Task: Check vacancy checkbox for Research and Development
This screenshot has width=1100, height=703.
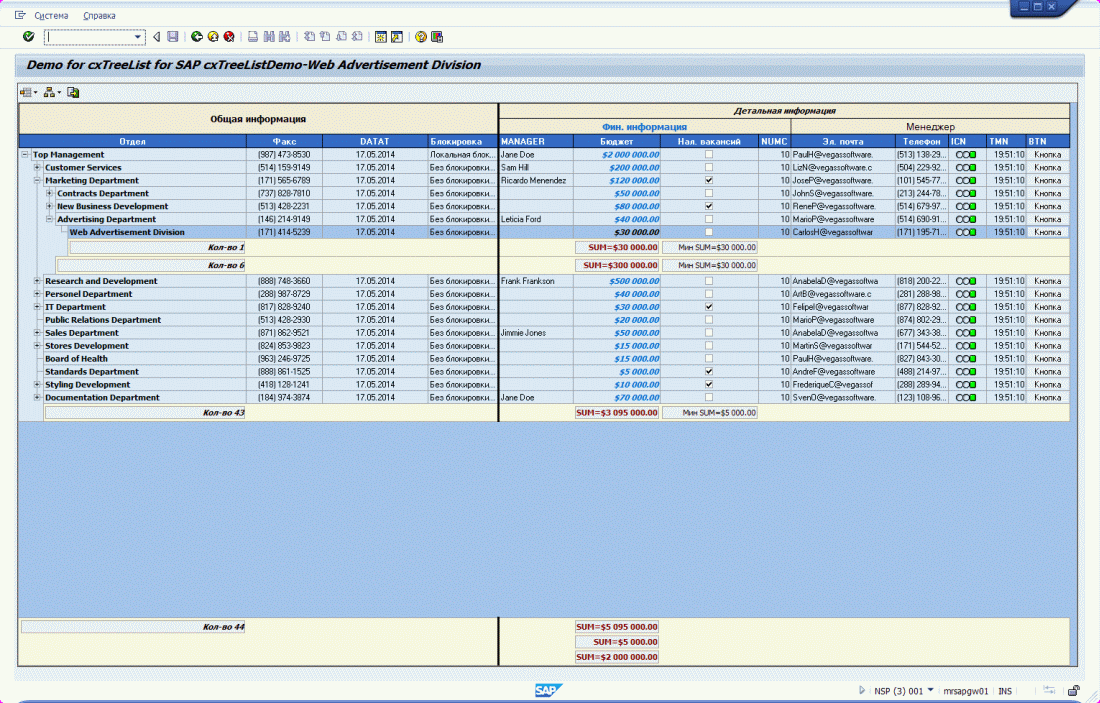Action: pos(709,281)
